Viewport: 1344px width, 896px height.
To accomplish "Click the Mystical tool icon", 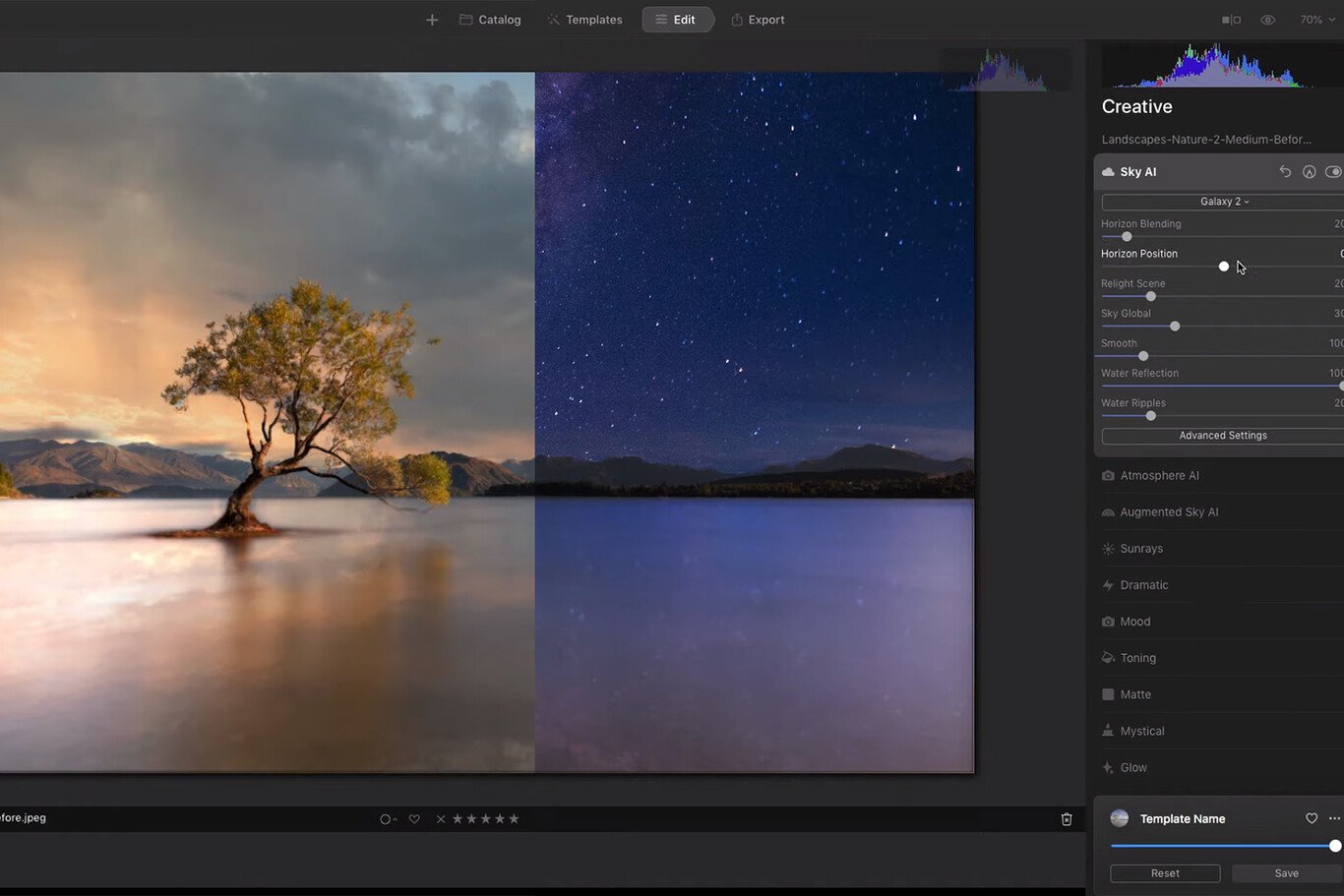I will coord(1108,731).
